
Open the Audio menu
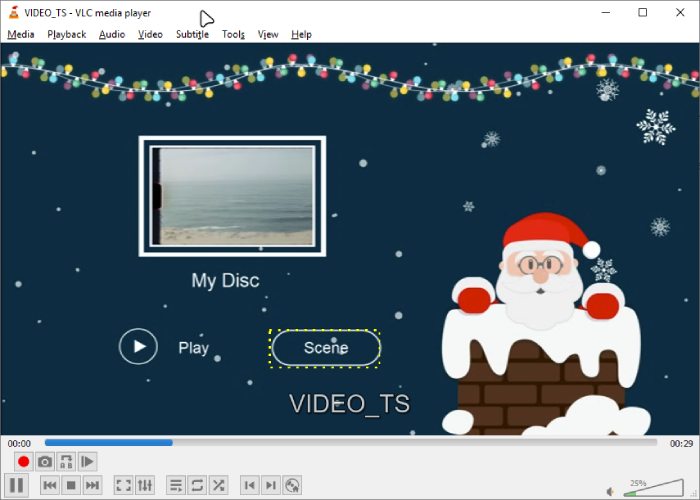coord(112,34)
